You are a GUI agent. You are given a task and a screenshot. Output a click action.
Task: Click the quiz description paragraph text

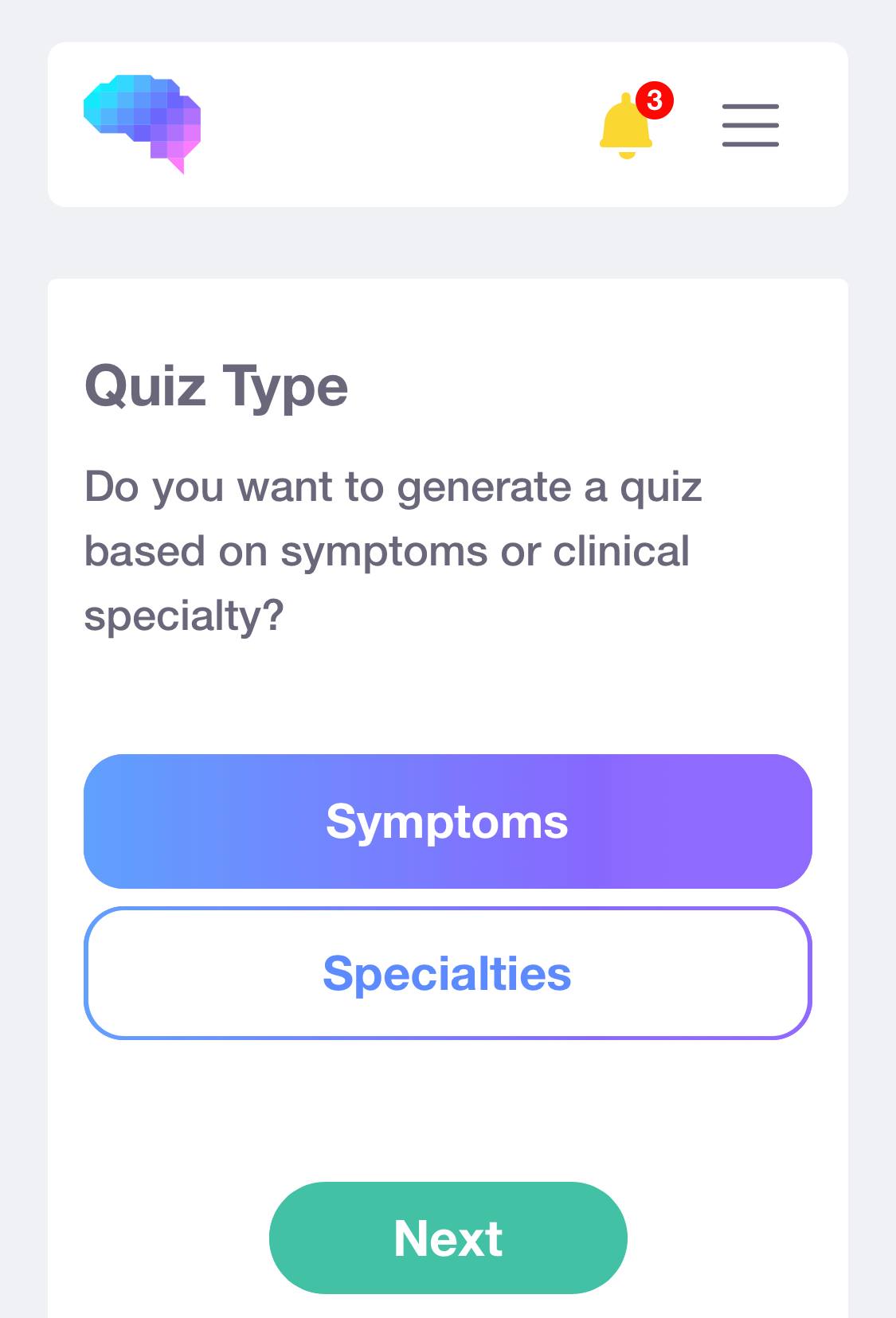pyautogui.click(x=393, y=551)
